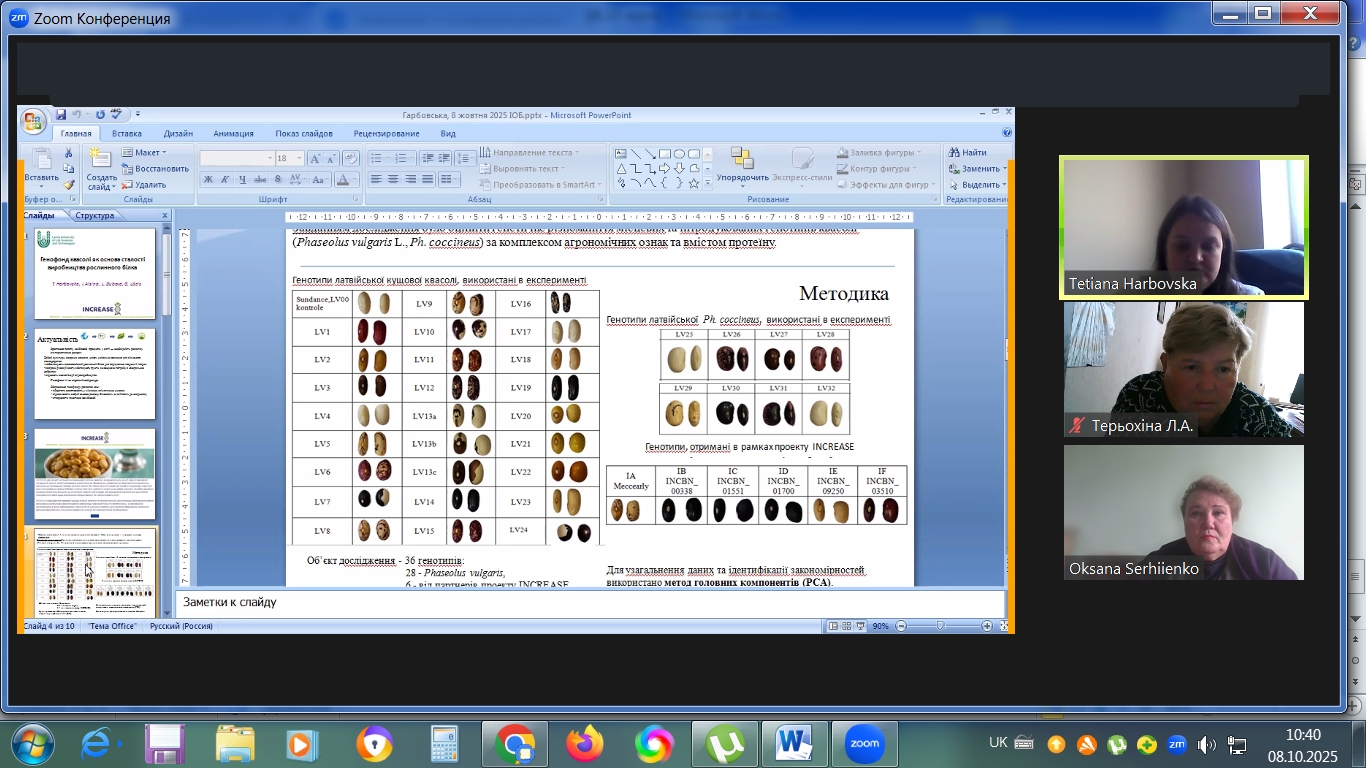Click the zoom slider in PowerPoint status bar
Screen dimensions: 1366x768
click(940, 626)
